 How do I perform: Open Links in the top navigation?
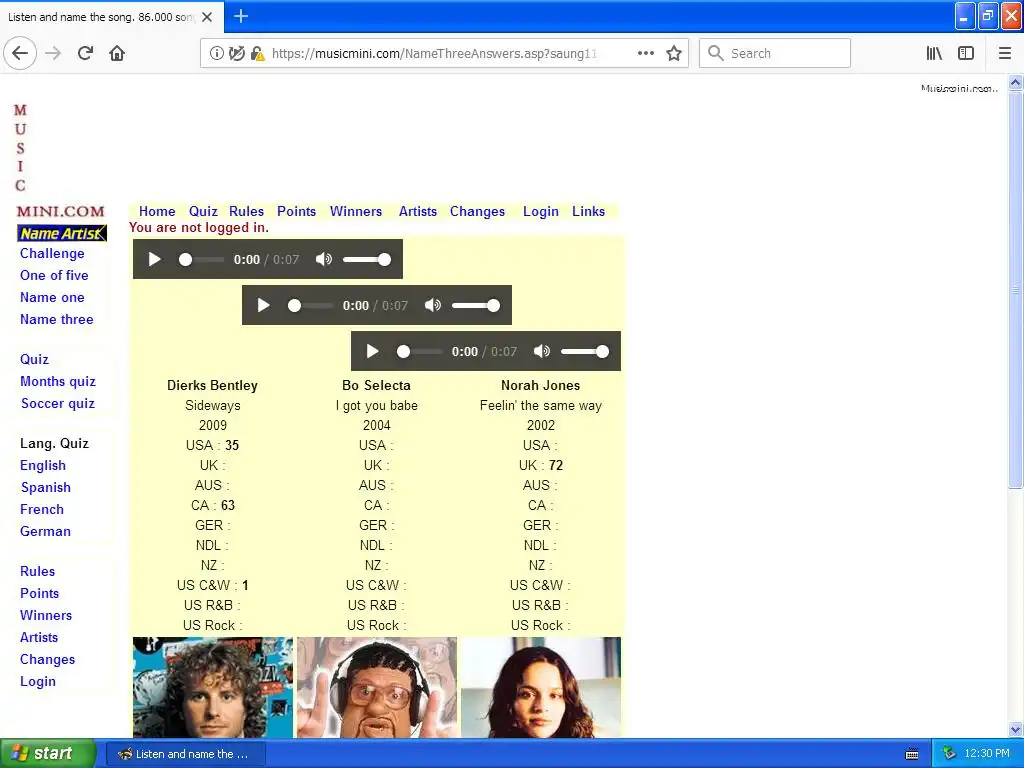coord(588,211)
